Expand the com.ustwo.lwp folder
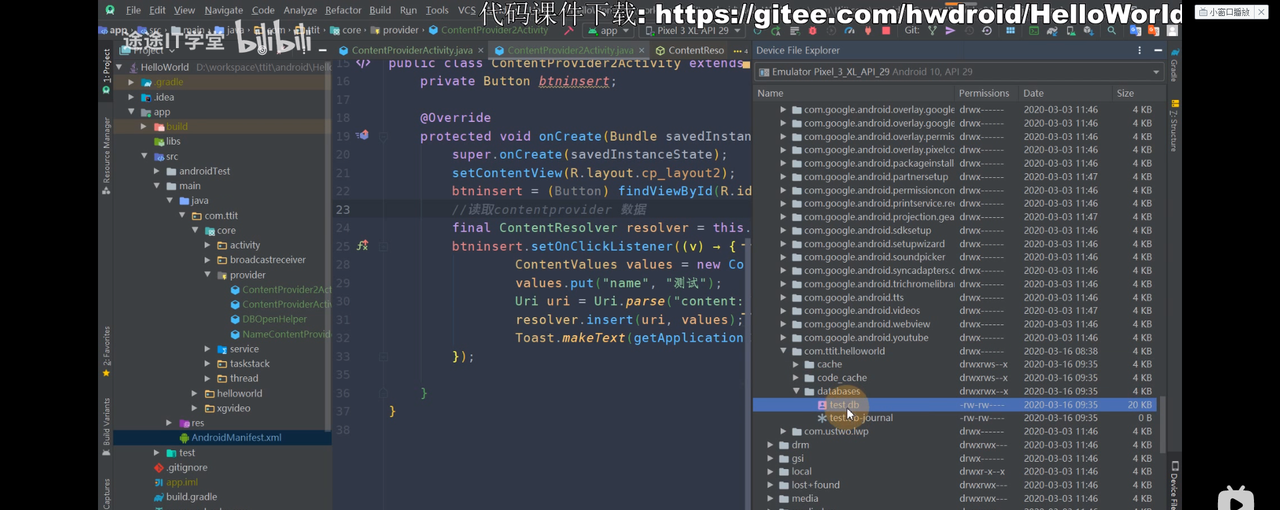1280x510 pixels. coord(784,431)
